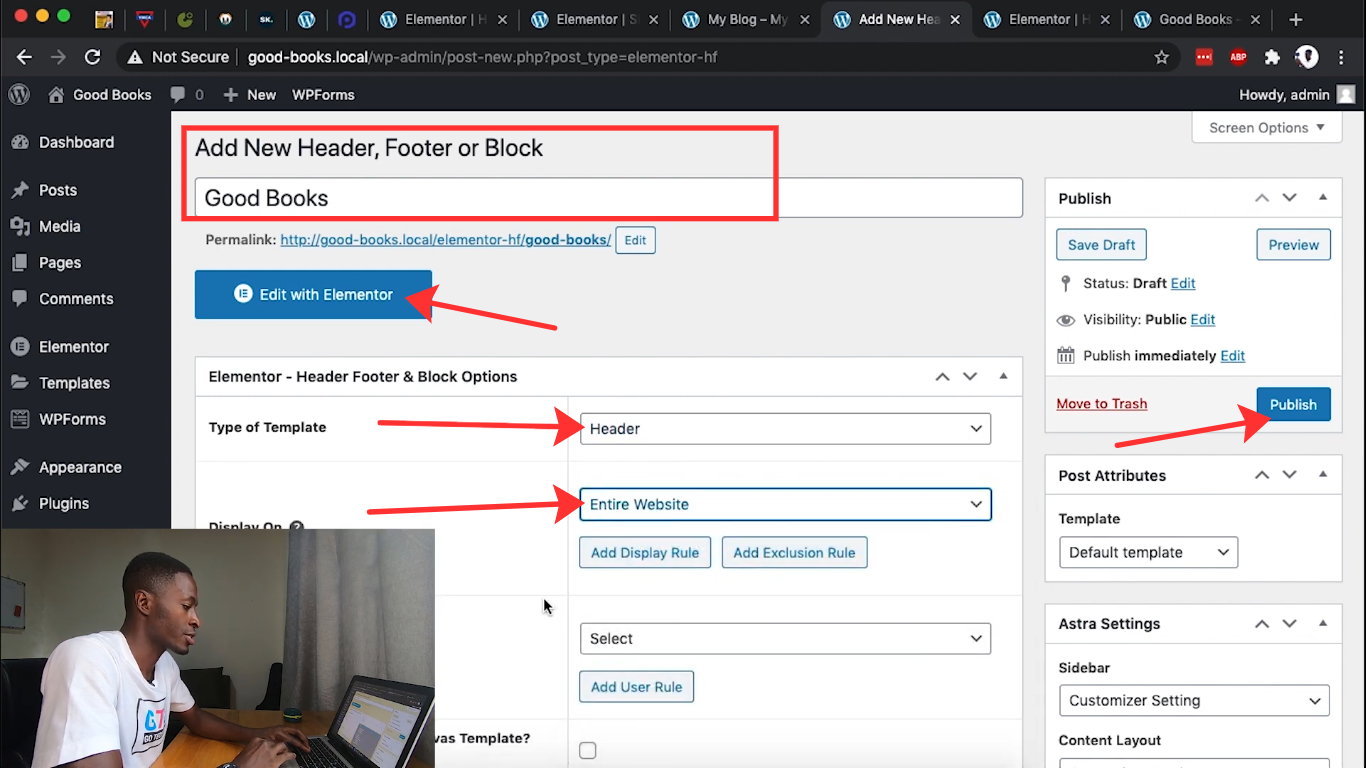
Task: Click the Media icon in the sidebar
Action: 19,226
